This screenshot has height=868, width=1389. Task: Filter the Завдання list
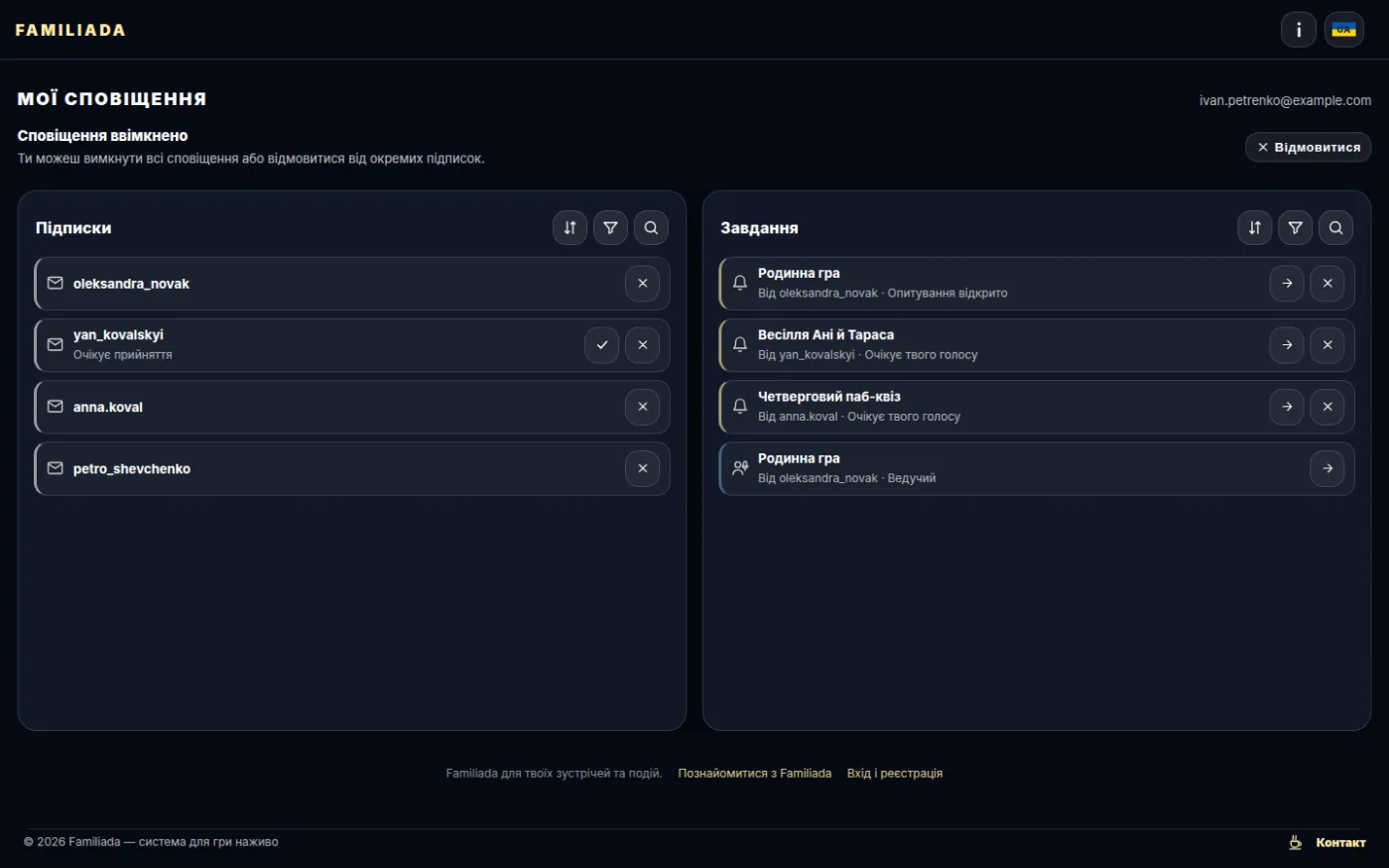[x=1295, y=227]
